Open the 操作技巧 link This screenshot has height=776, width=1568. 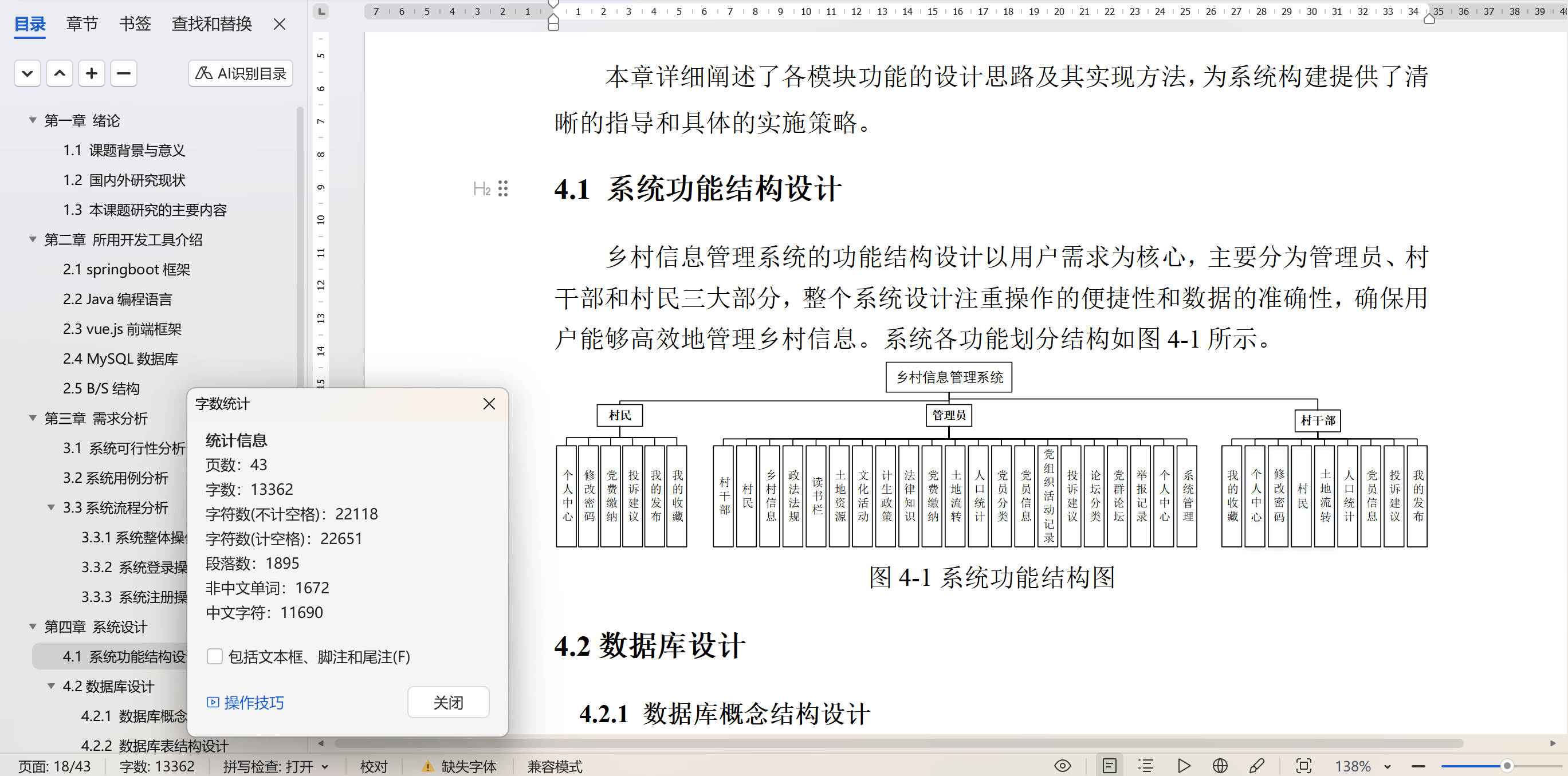(245, 702)
